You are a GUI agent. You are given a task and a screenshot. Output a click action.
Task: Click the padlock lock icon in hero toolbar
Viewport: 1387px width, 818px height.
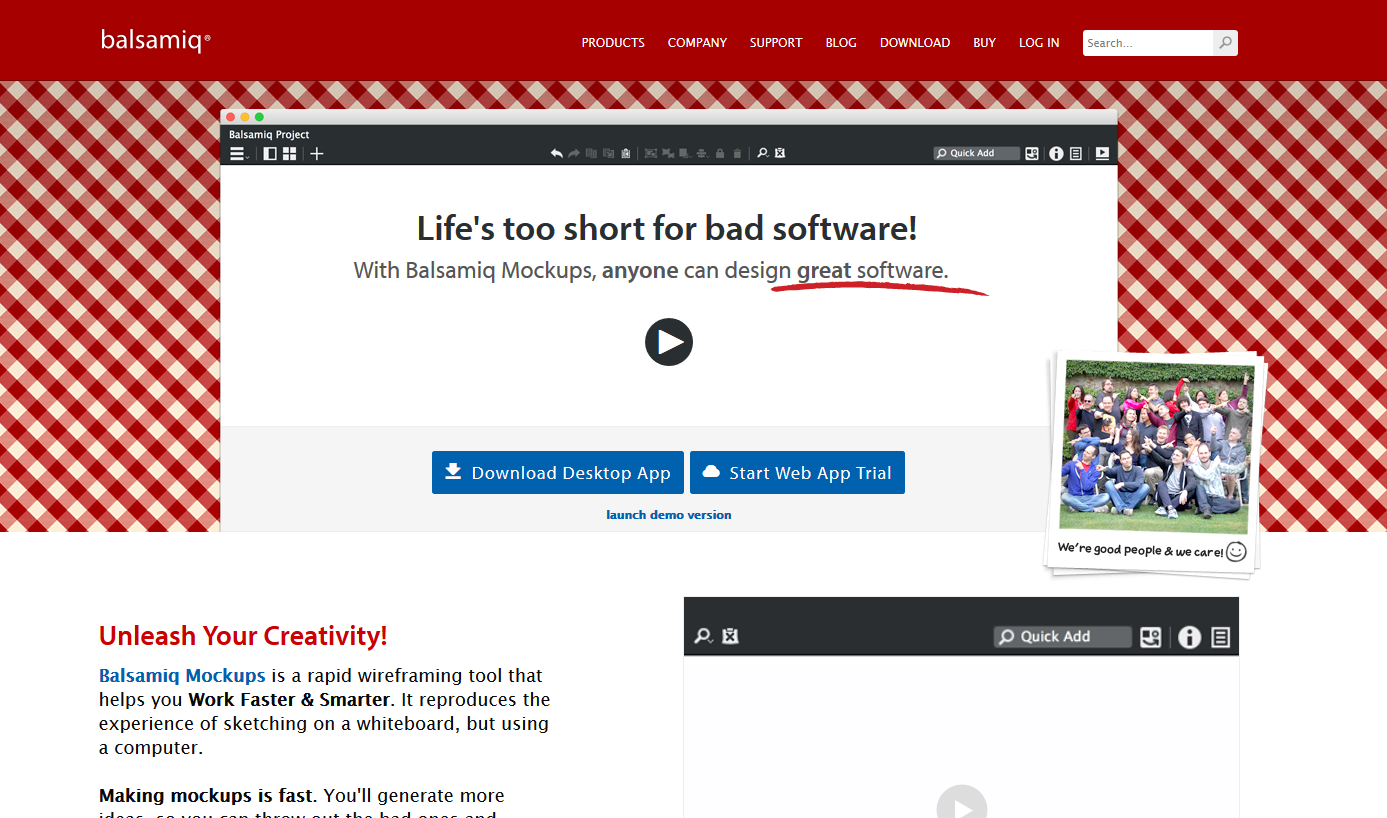720,153
